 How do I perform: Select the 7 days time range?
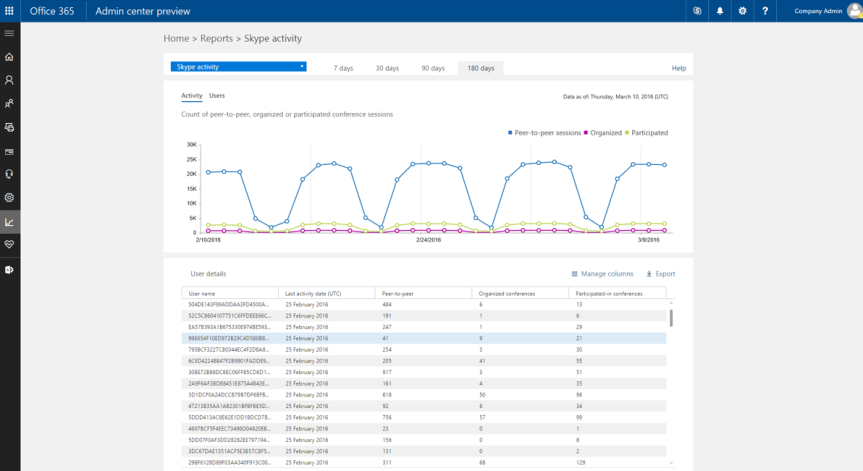(x=343, y=68)
